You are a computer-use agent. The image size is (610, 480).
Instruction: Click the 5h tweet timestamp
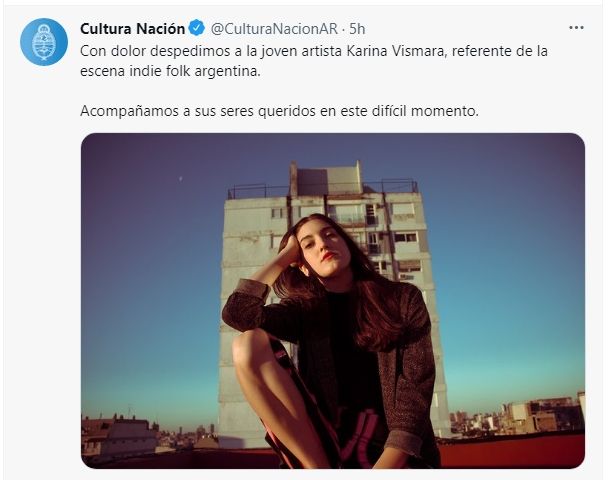coord(357,29)
